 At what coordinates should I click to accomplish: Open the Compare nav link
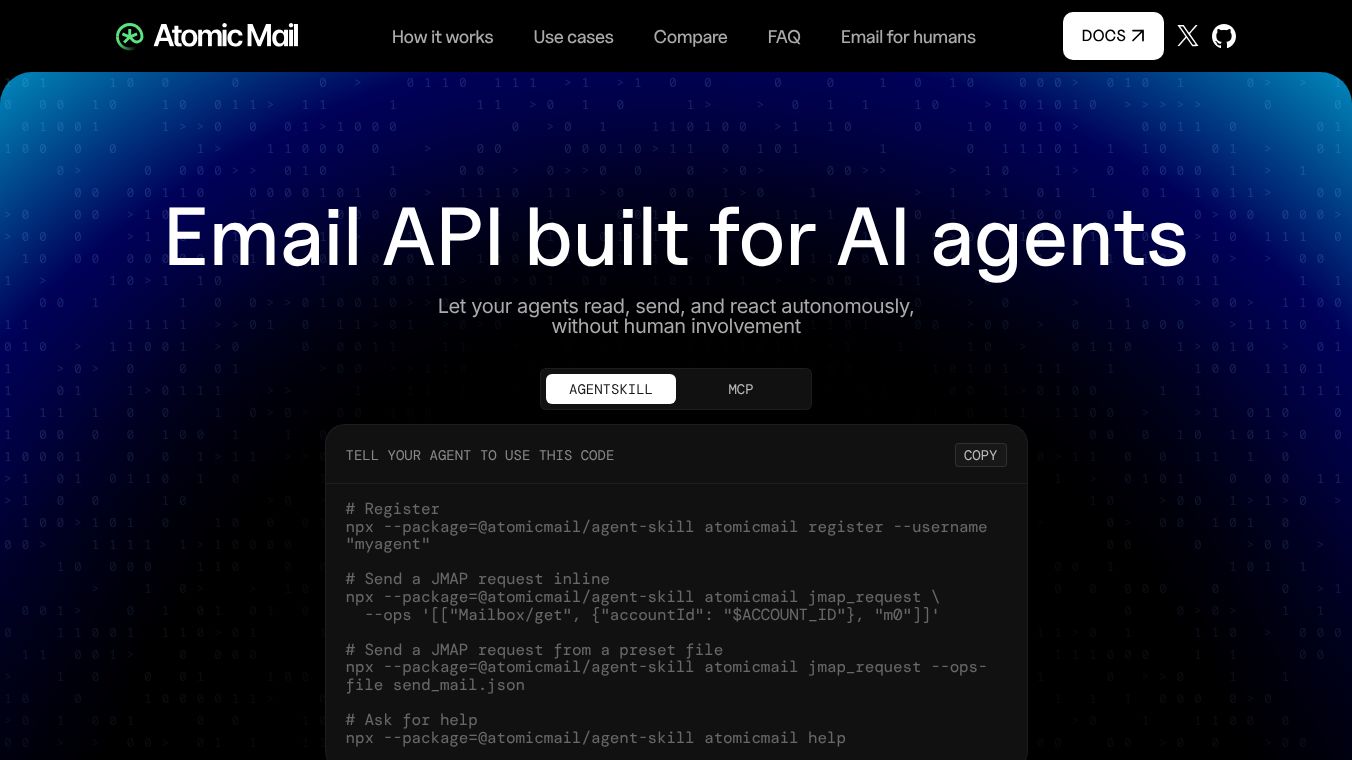[690, 37]
